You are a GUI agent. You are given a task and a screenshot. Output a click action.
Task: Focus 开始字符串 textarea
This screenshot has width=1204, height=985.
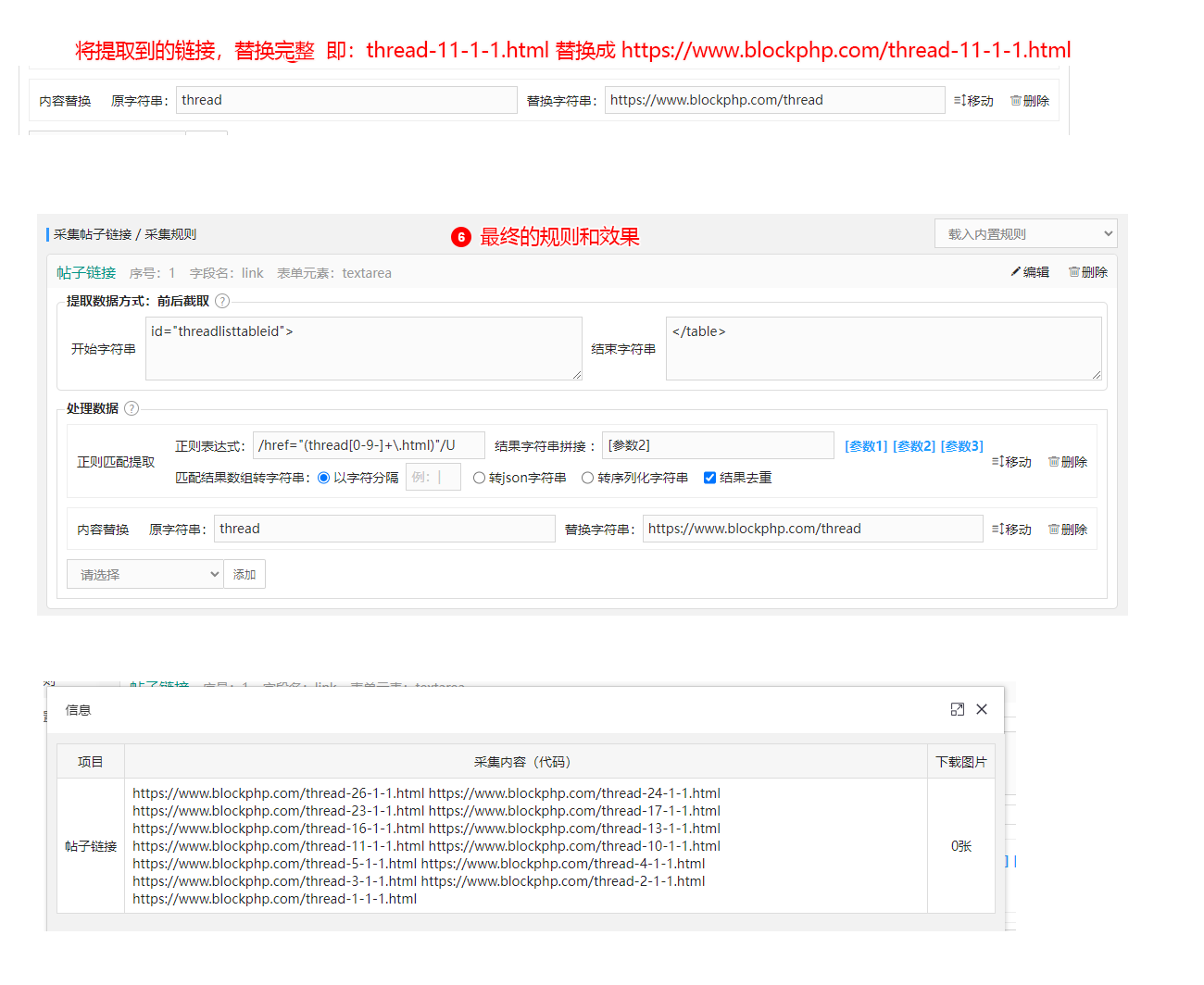pos(364,349)
